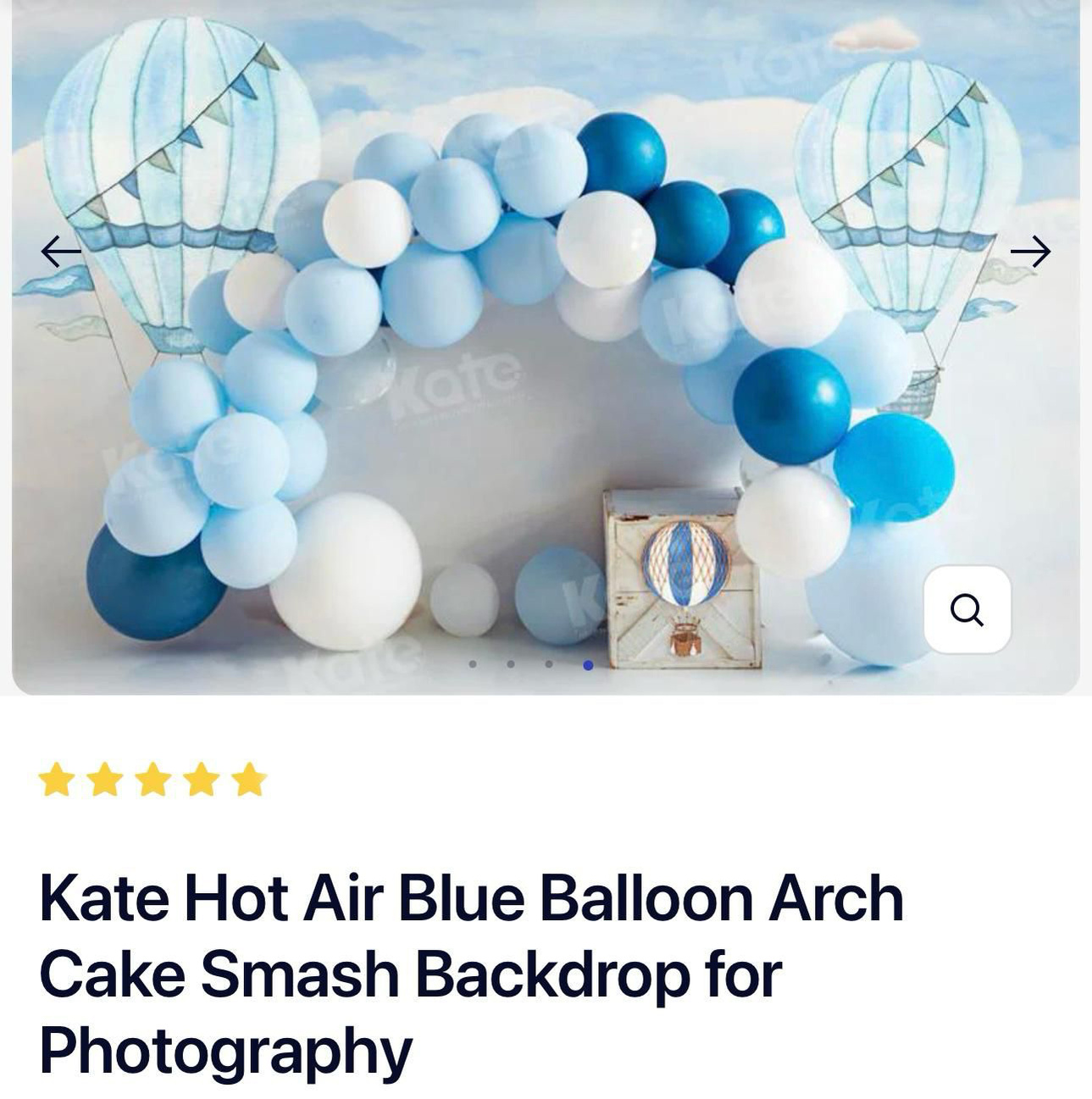
Task: Click the wooden crate with balloon picture
Action: pyautogui.click(x=683, y=580)
